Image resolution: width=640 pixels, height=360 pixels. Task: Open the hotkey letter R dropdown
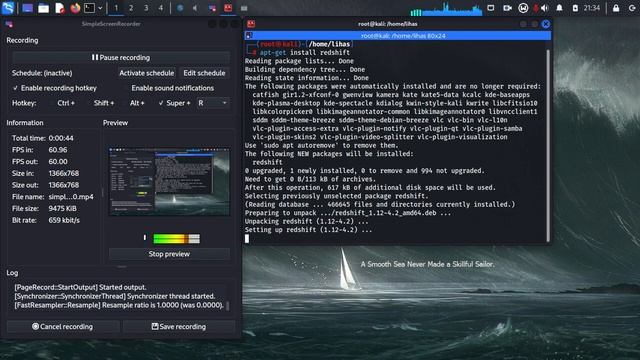213,103
